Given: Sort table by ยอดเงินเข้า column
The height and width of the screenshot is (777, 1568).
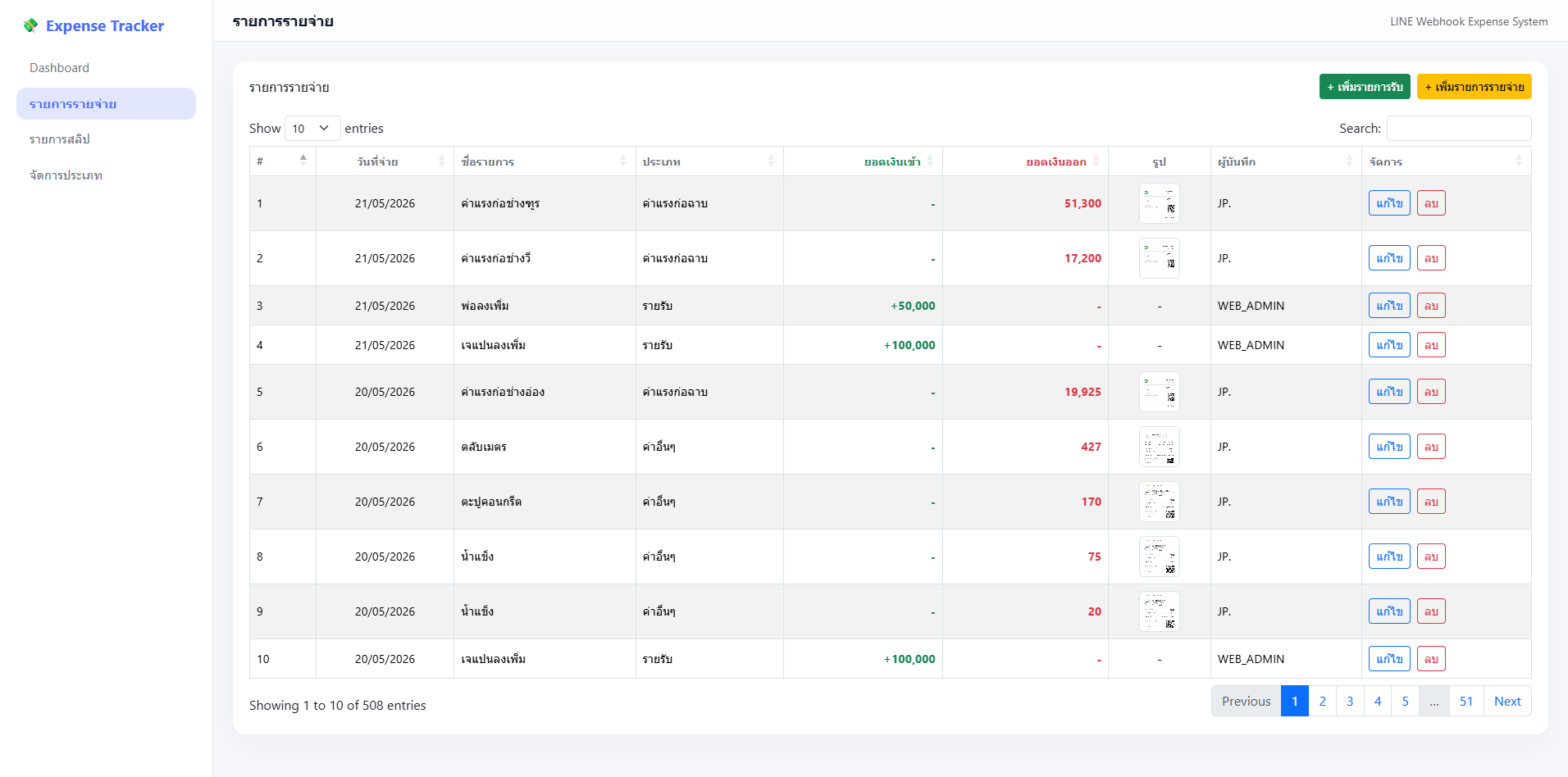Looking at the screenshot, I should [863, 161].
